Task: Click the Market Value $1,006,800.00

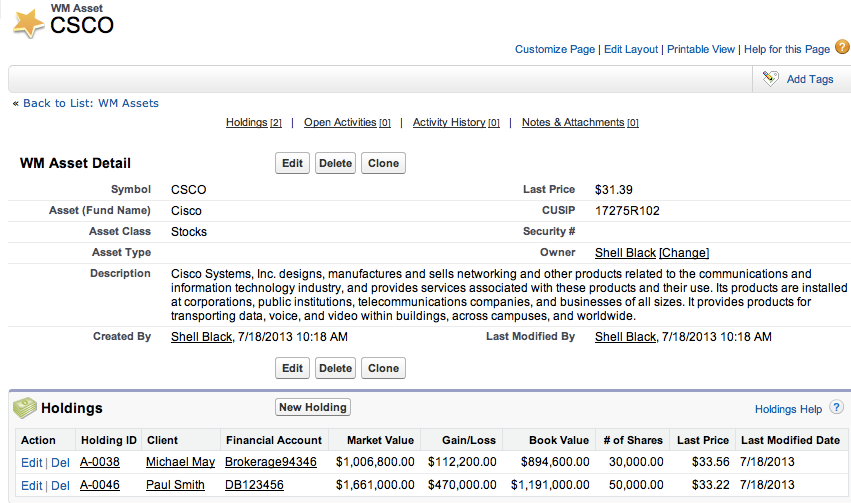Action: tap(375, 462)
